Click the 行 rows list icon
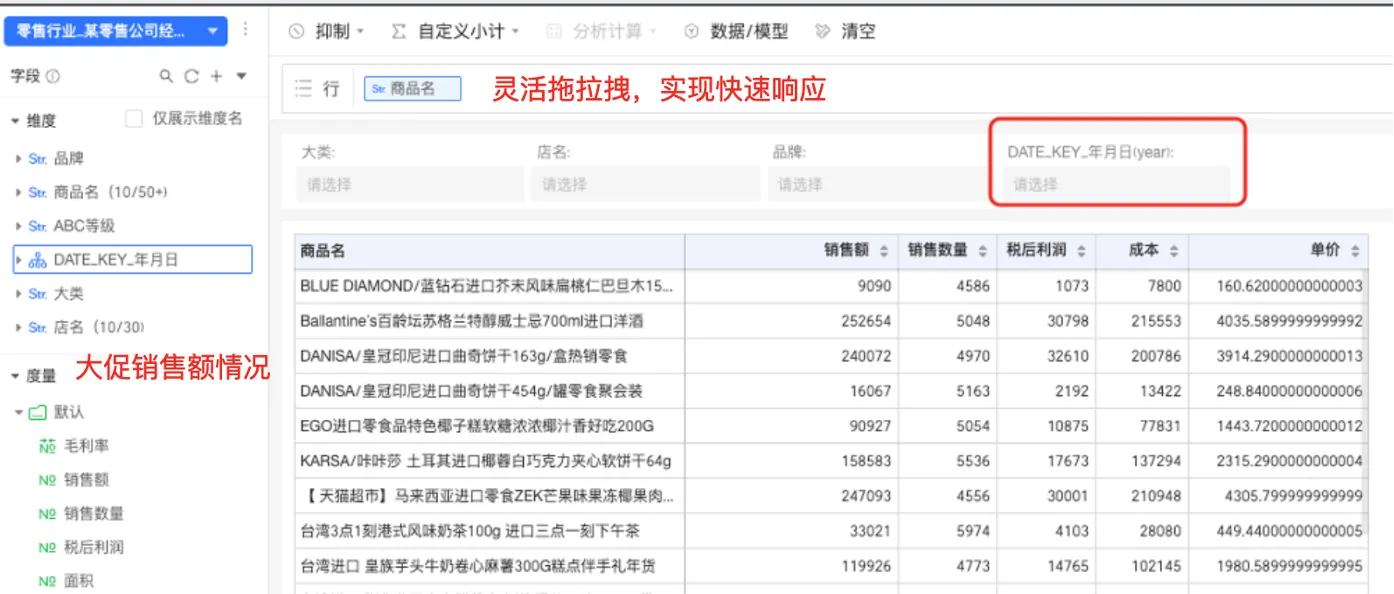This screenshot has height=594, width=1394. [303, 89]
